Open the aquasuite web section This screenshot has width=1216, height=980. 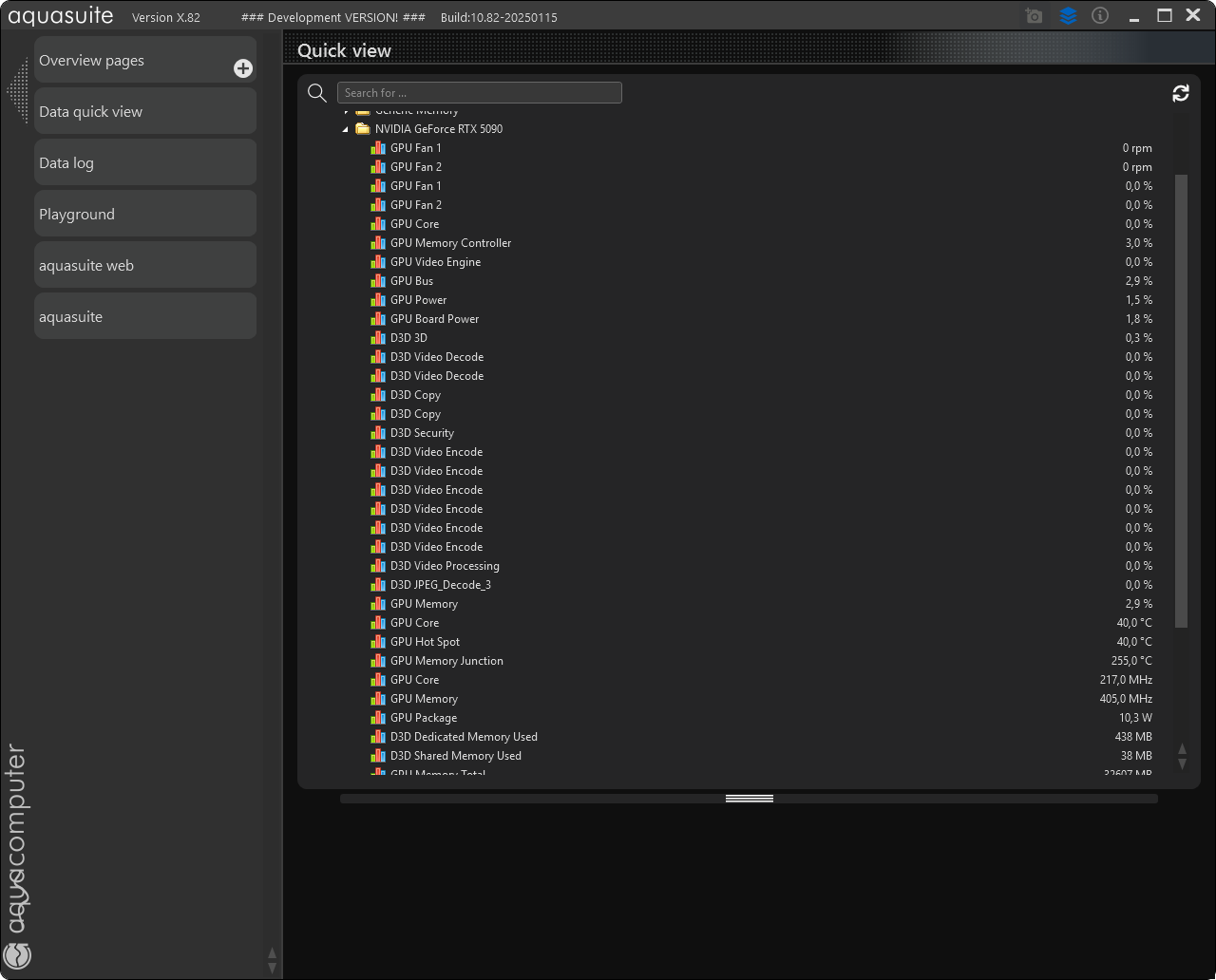145,266
